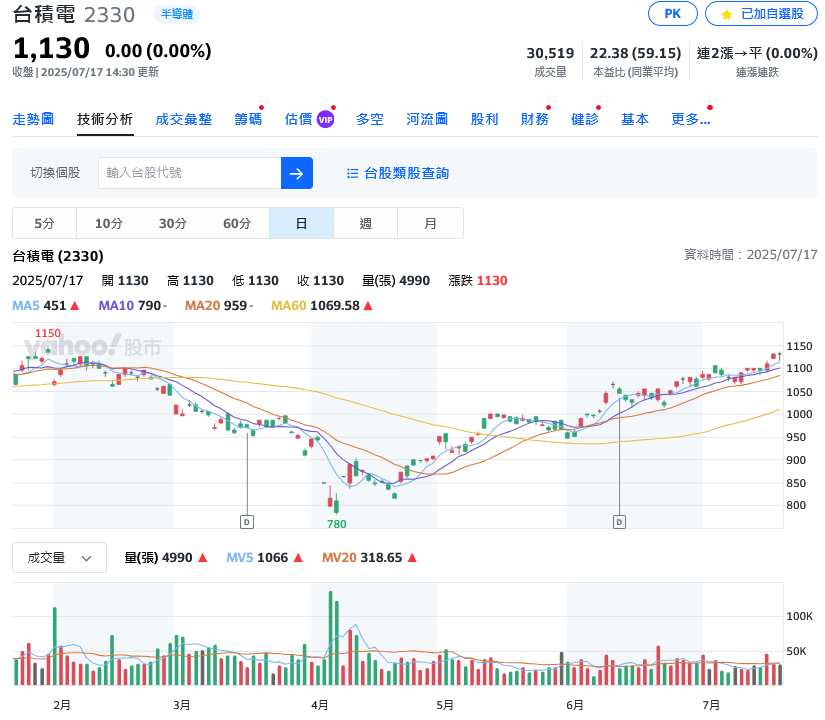The height and width of the screenshot is (720, 825).
Task: Click the star icon in 已加自選股
Action: tap(727, 14)
